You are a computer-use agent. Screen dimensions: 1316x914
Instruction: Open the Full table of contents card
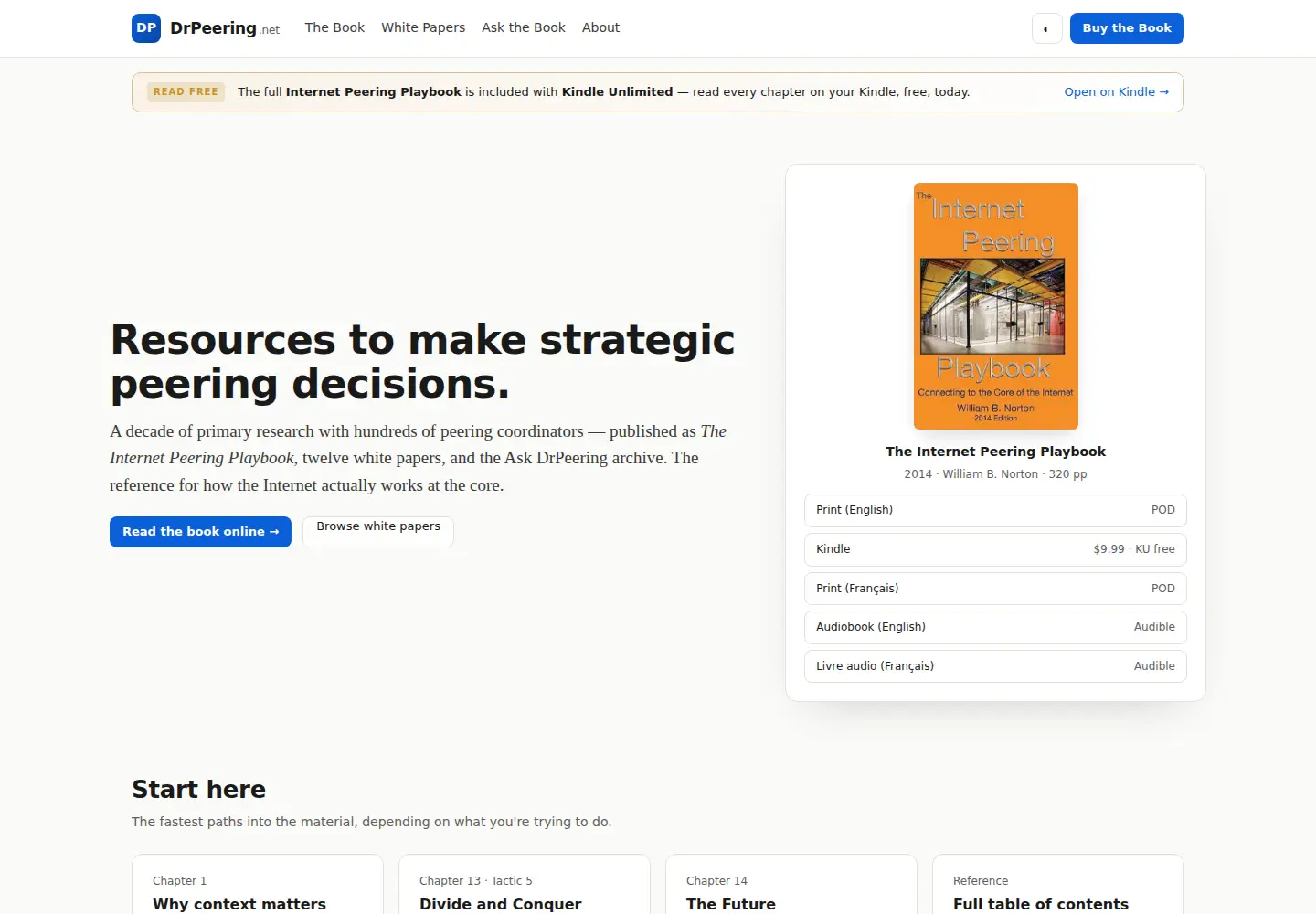1058,885
